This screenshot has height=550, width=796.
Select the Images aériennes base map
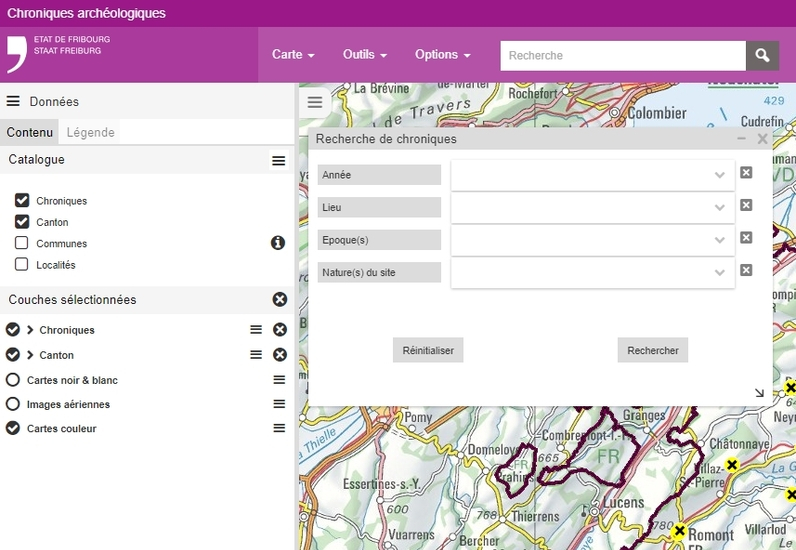tap(13, 404)
